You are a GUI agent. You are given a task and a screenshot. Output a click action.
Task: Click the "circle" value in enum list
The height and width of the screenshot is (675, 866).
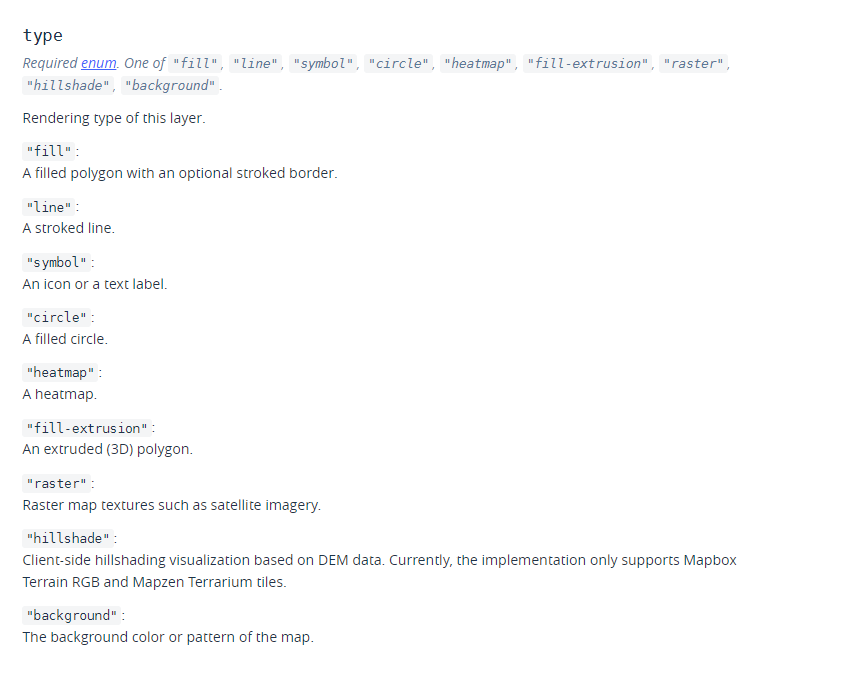coord(398,64)
